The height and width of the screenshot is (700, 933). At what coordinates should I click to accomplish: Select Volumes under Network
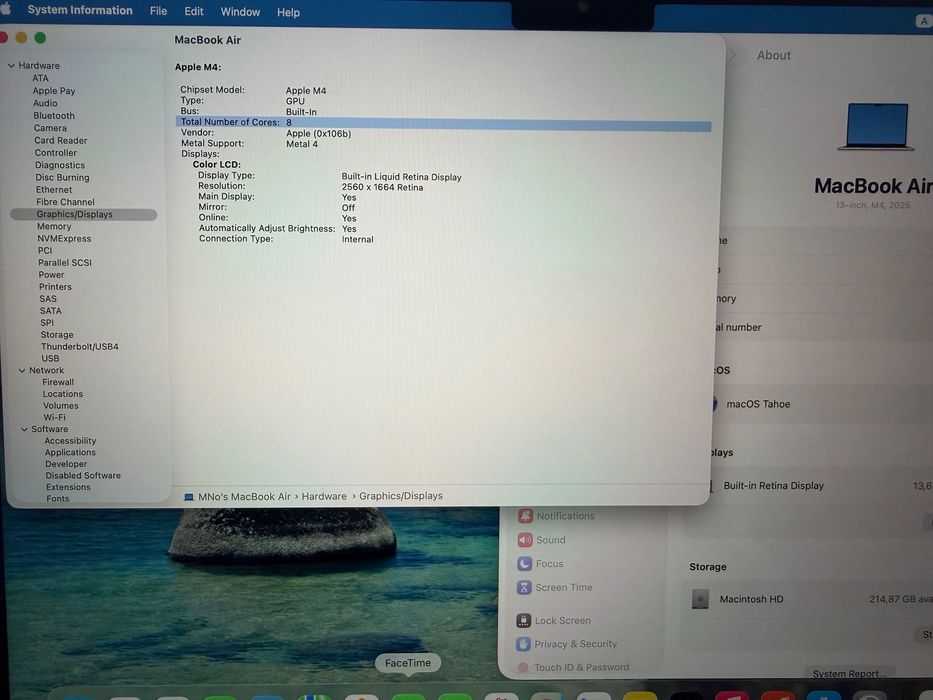tap(61, 405)
